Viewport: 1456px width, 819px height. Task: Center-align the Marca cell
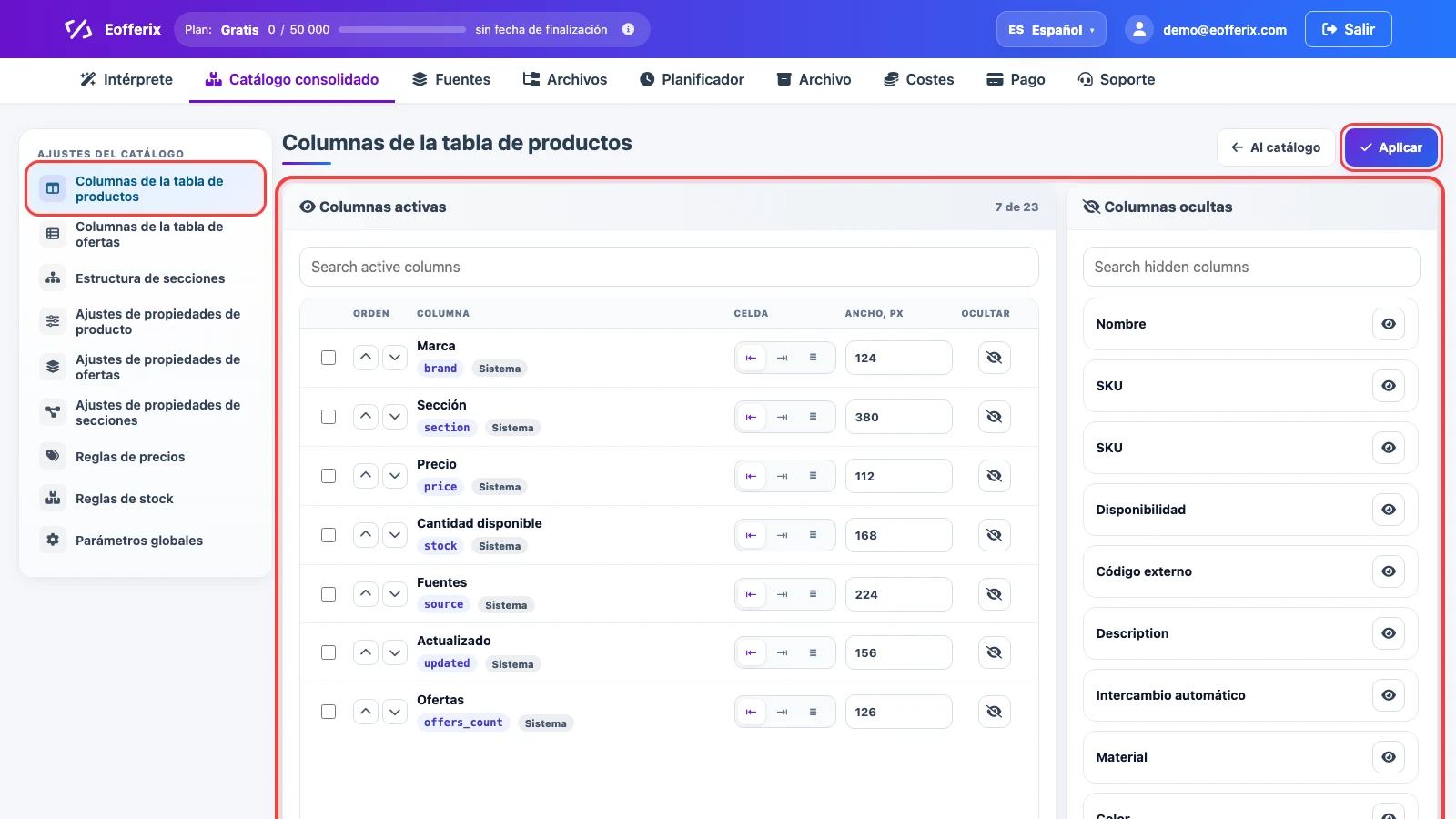coord(813,358)
